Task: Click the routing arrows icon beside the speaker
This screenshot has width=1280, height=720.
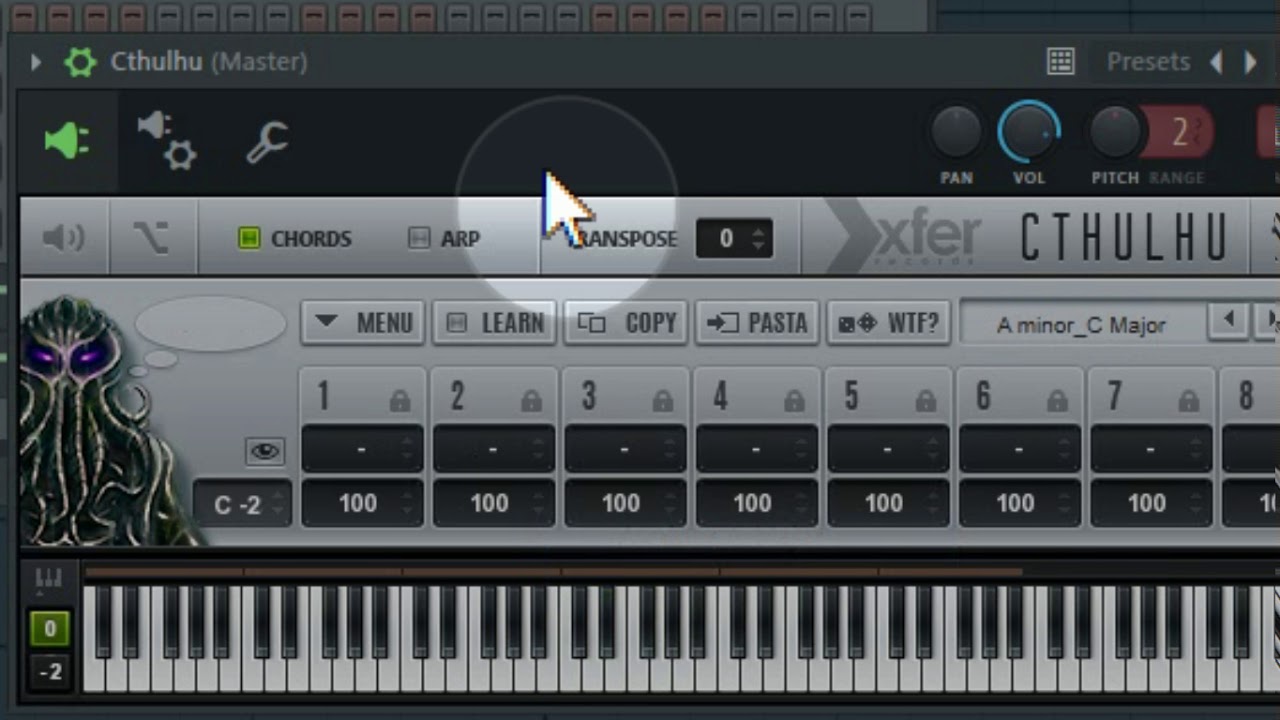Action: pyautogui.click(x=152, y=238)
